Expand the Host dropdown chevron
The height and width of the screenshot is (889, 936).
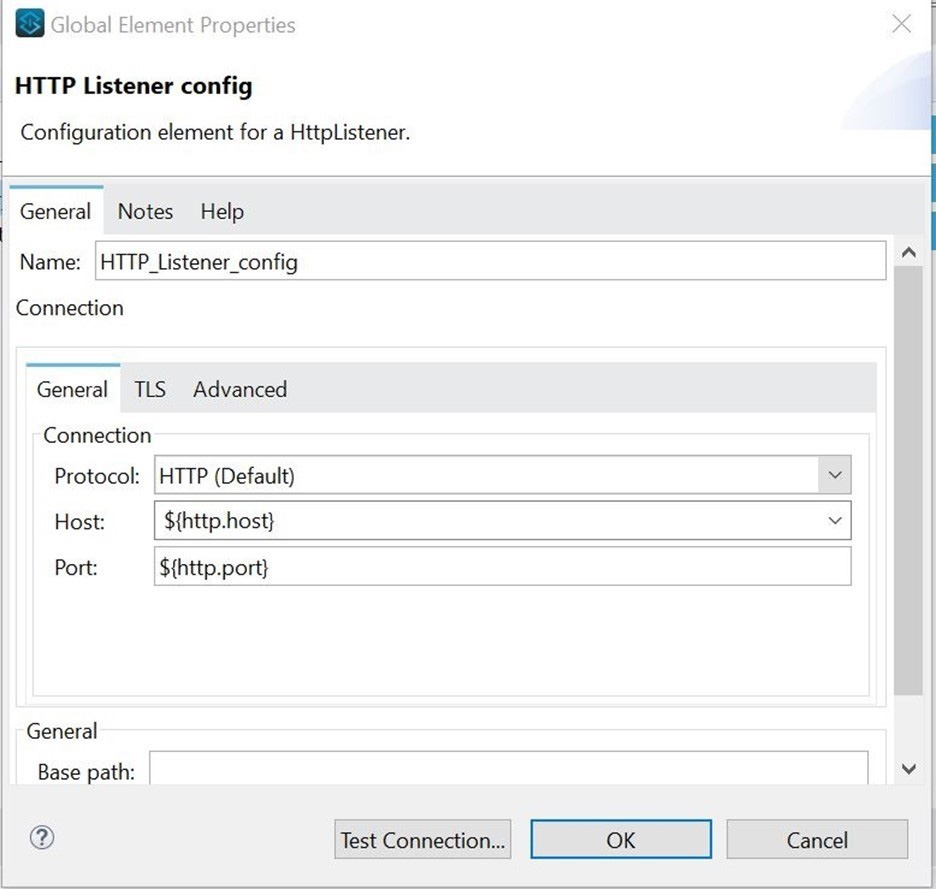click(x=834, y=521)
